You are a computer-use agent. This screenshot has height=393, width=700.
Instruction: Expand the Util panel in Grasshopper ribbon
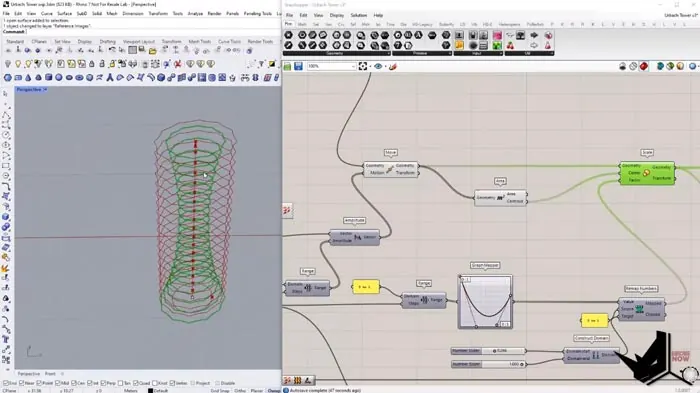pyautogui.click(x=552, y=53)
